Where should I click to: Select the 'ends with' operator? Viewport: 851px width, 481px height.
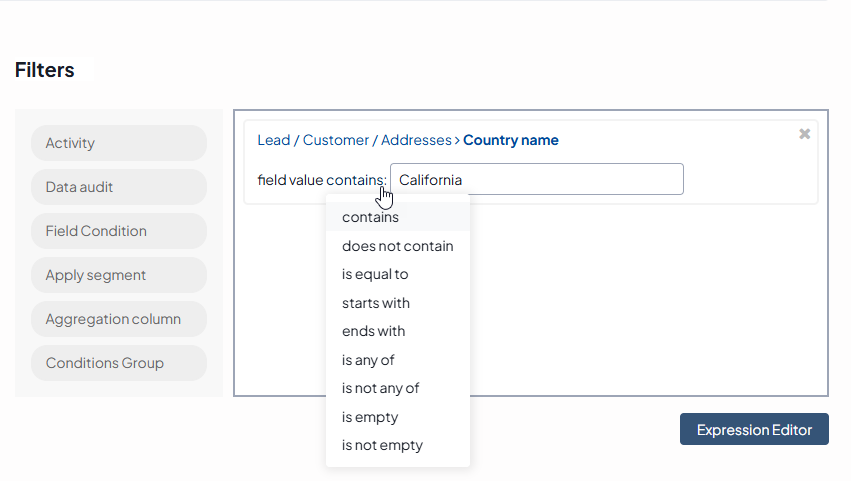373,331
